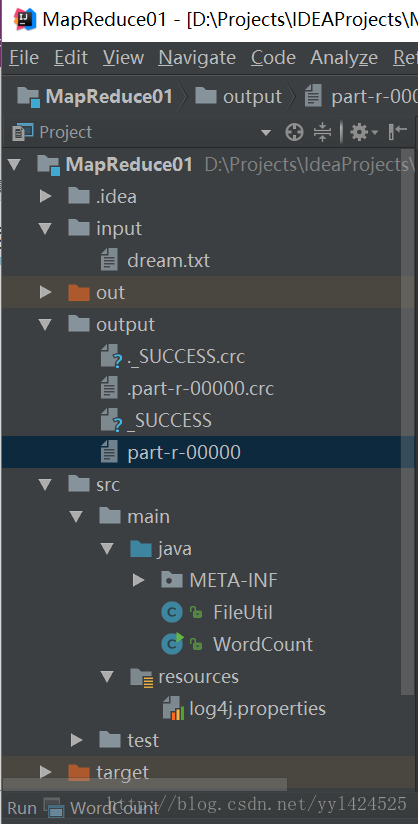
Task: Expand the META-INF folder
Action: coord(138,581)
